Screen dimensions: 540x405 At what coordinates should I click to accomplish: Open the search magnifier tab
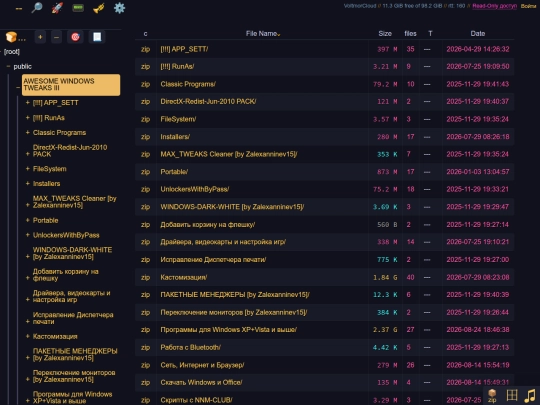point(37,8)
